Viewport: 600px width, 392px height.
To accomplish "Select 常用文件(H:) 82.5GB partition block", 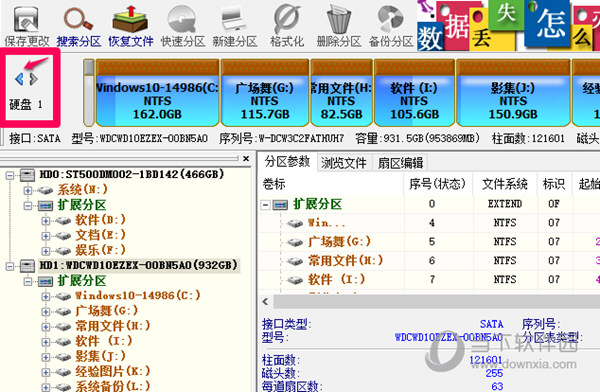I will tap(341, 93).
